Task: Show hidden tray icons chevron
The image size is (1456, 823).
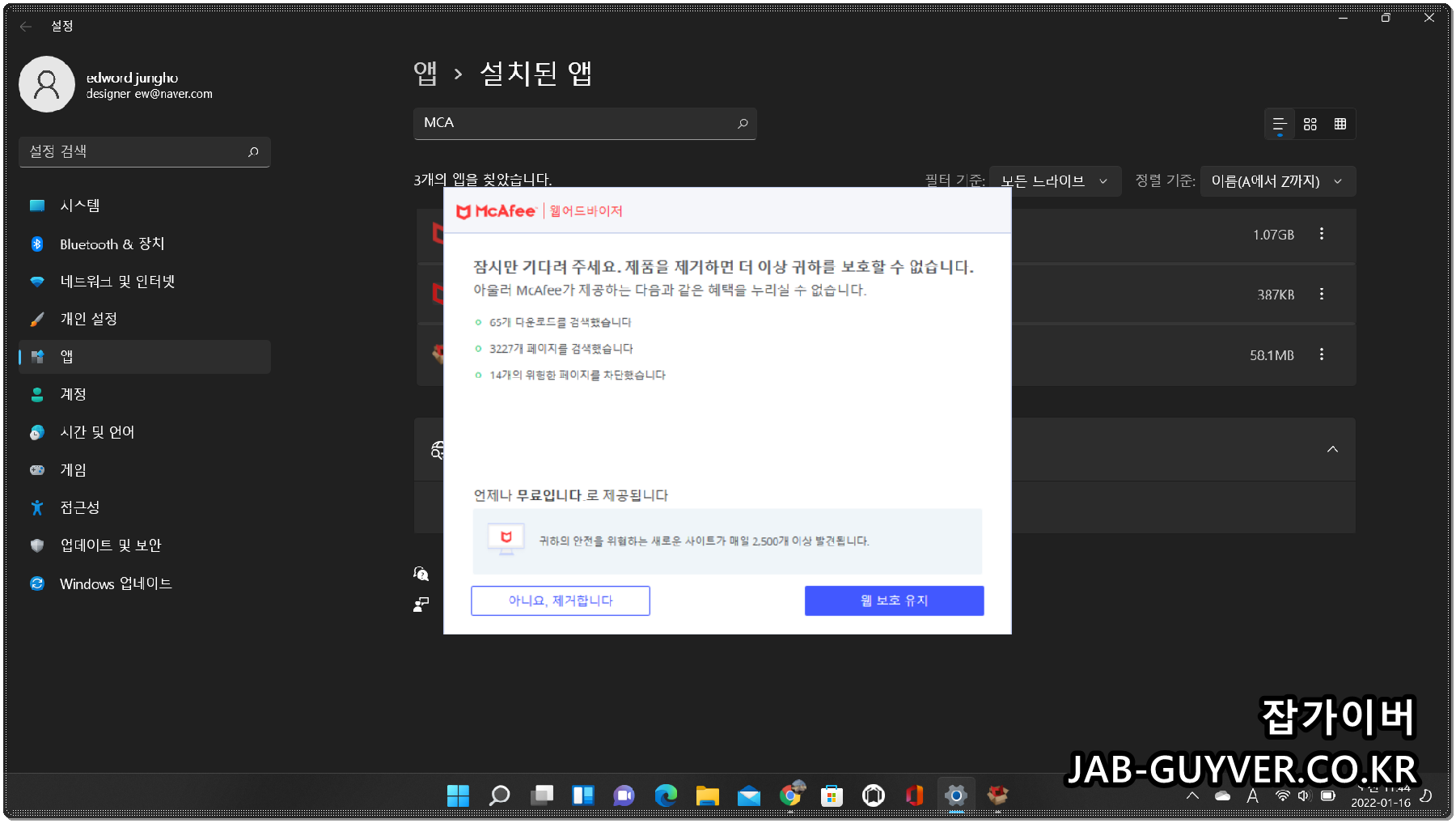Action: (1192, 795)
